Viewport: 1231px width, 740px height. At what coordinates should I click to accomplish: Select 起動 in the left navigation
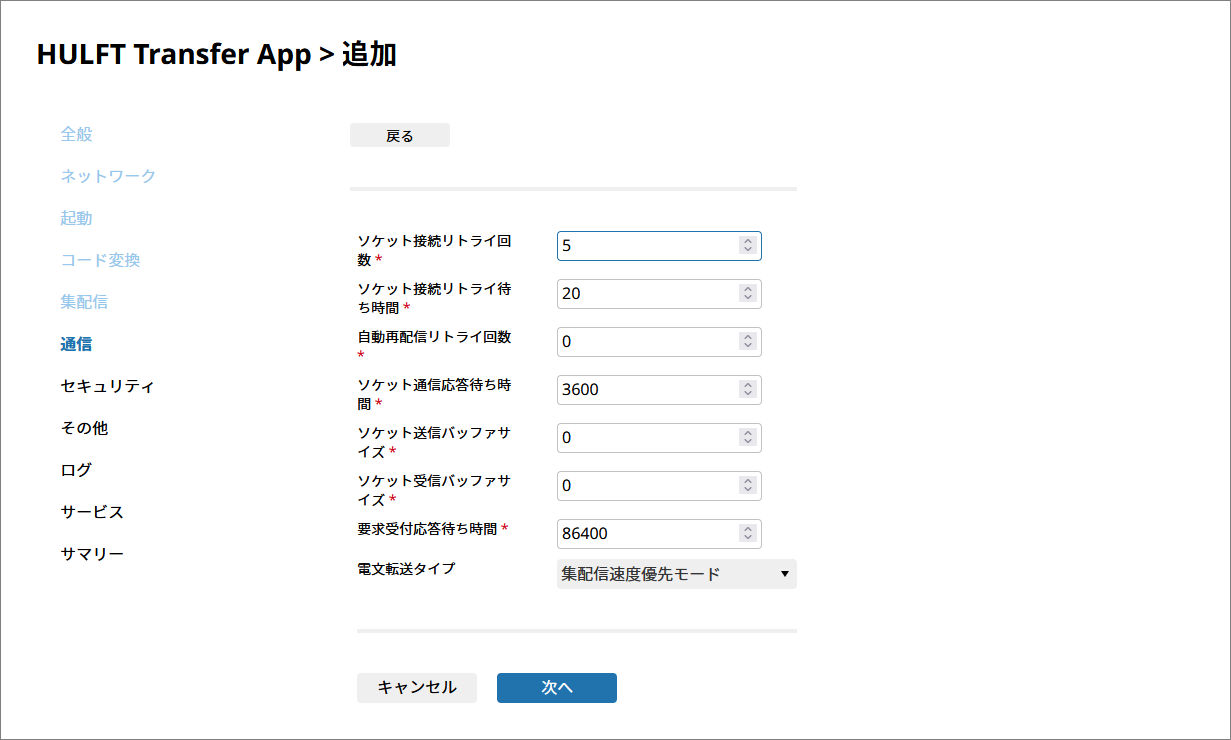76,218
